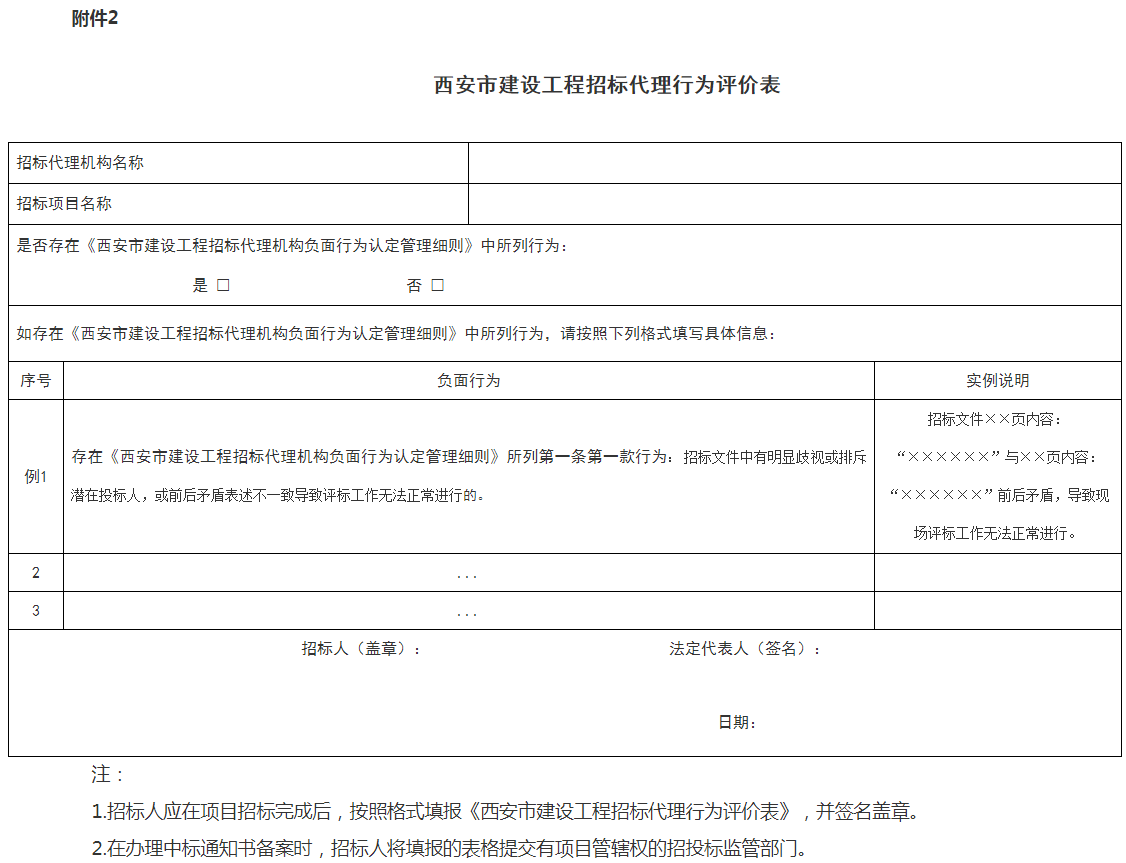Screen dimensions: 1126x863
Task: Select the 实例说明 column header
Action: click(x=998, y=380)
